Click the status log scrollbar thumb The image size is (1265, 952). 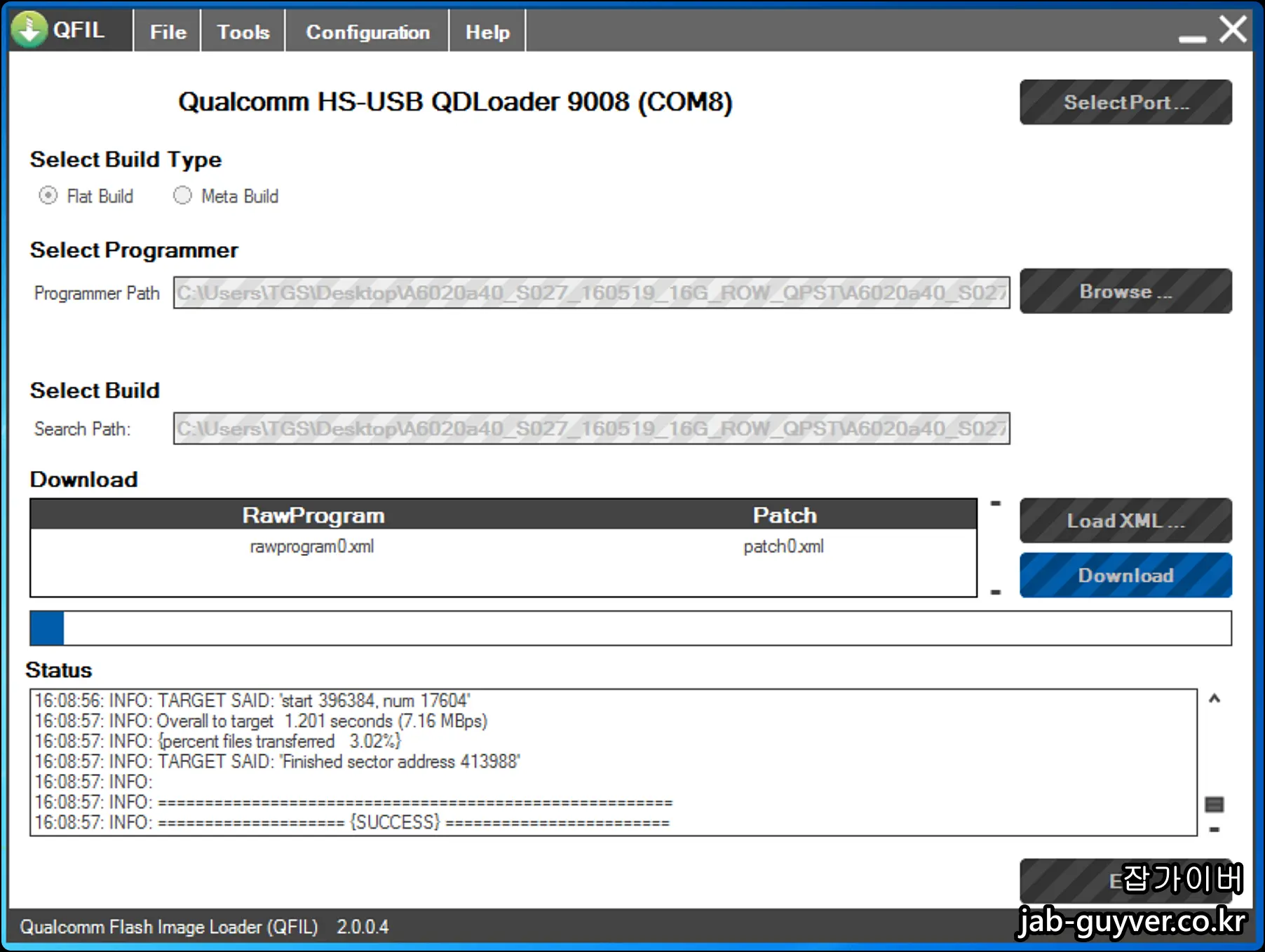(x=1215, y=804)
